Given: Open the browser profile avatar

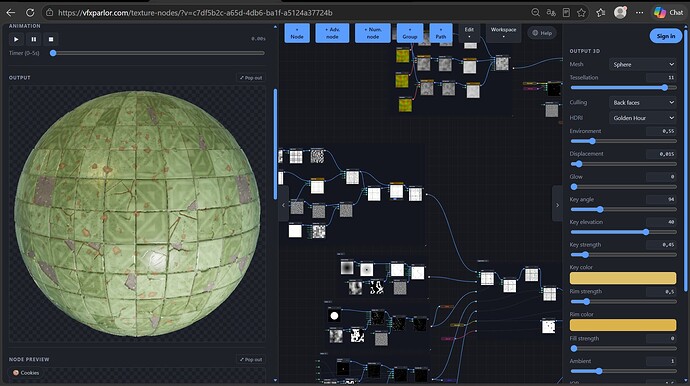Looking at the screenshot, I should (x=620, y=12).
